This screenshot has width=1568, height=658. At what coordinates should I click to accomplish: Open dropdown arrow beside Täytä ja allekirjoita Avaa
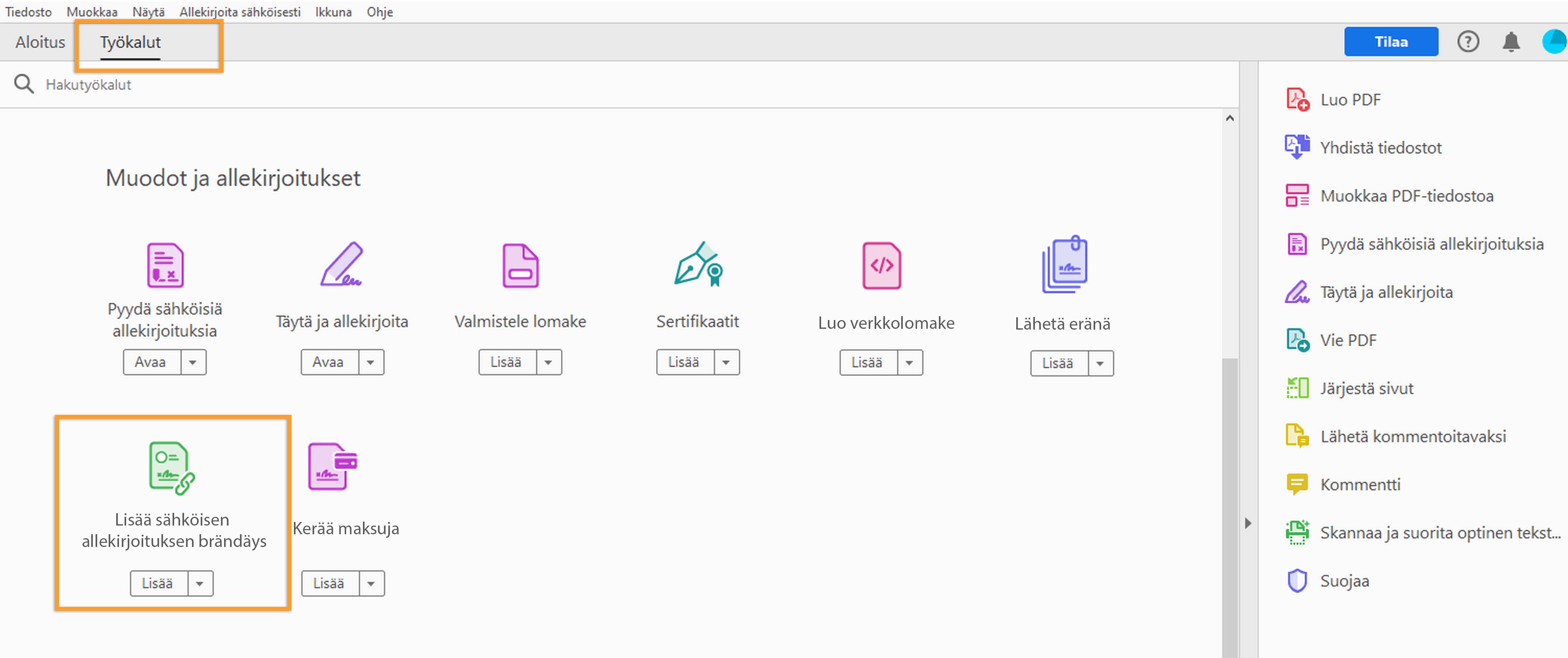[371, 363]
